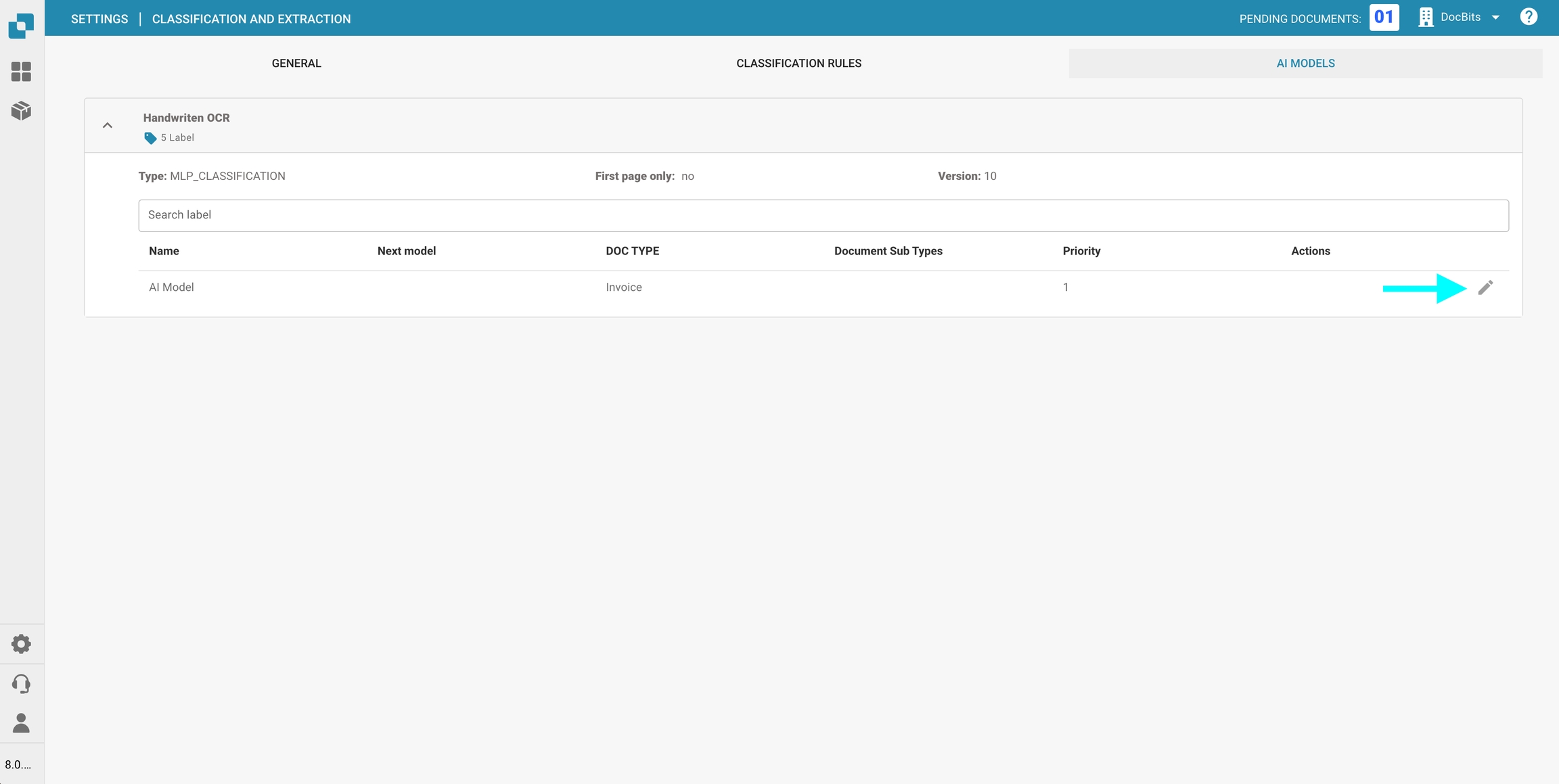The height and width of the screenshot is (784, 1559).
Task: Open the user profile icon
Action: click(21, 723)
